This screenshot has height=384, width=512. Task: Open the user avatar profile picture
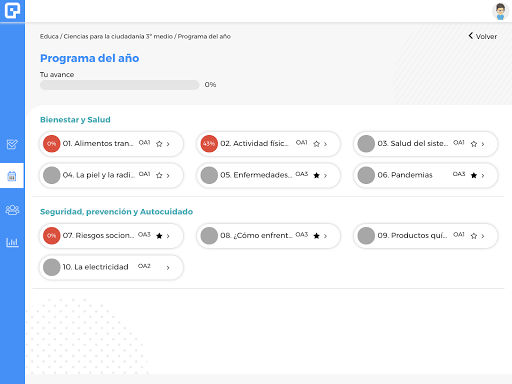[x=500, y=11]
